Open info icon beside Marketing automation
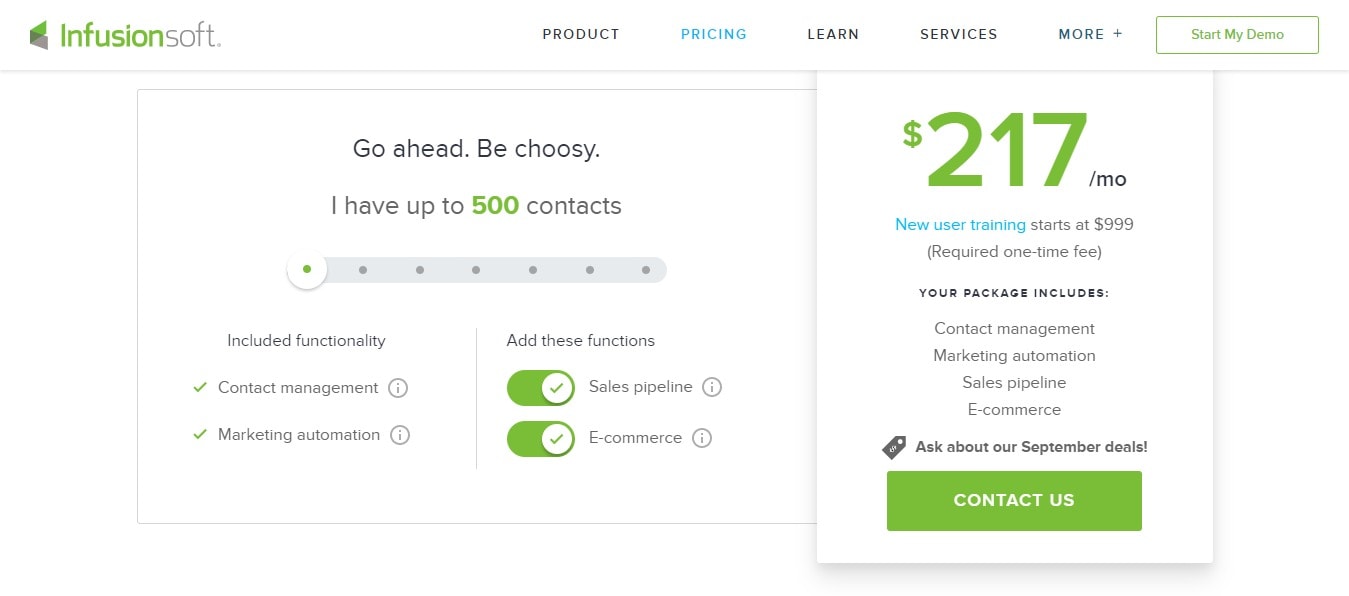 pos(400,435)
